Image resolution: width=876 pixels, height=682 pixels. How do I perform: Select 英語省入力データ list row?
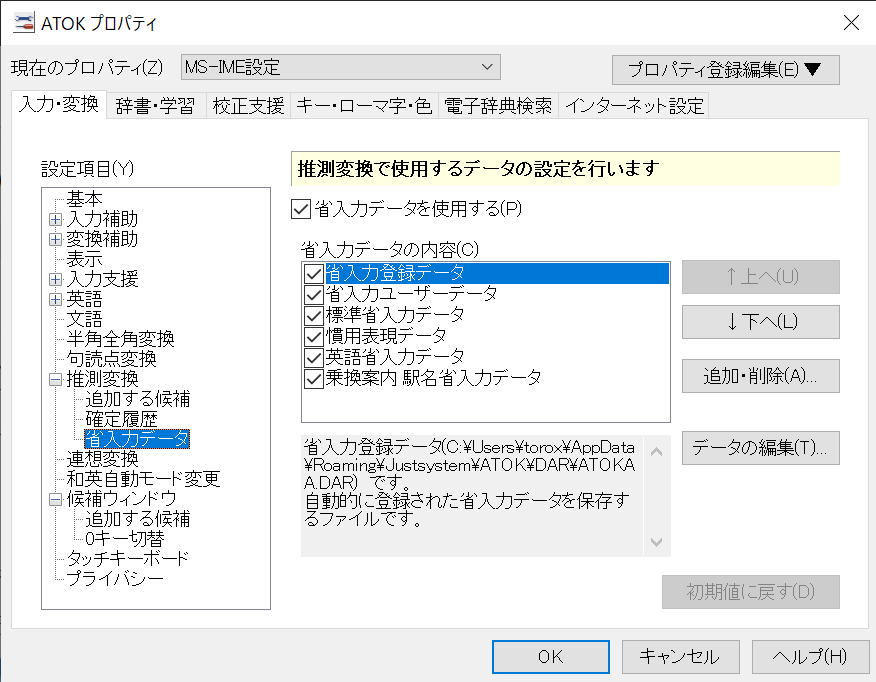coord(486,357)
